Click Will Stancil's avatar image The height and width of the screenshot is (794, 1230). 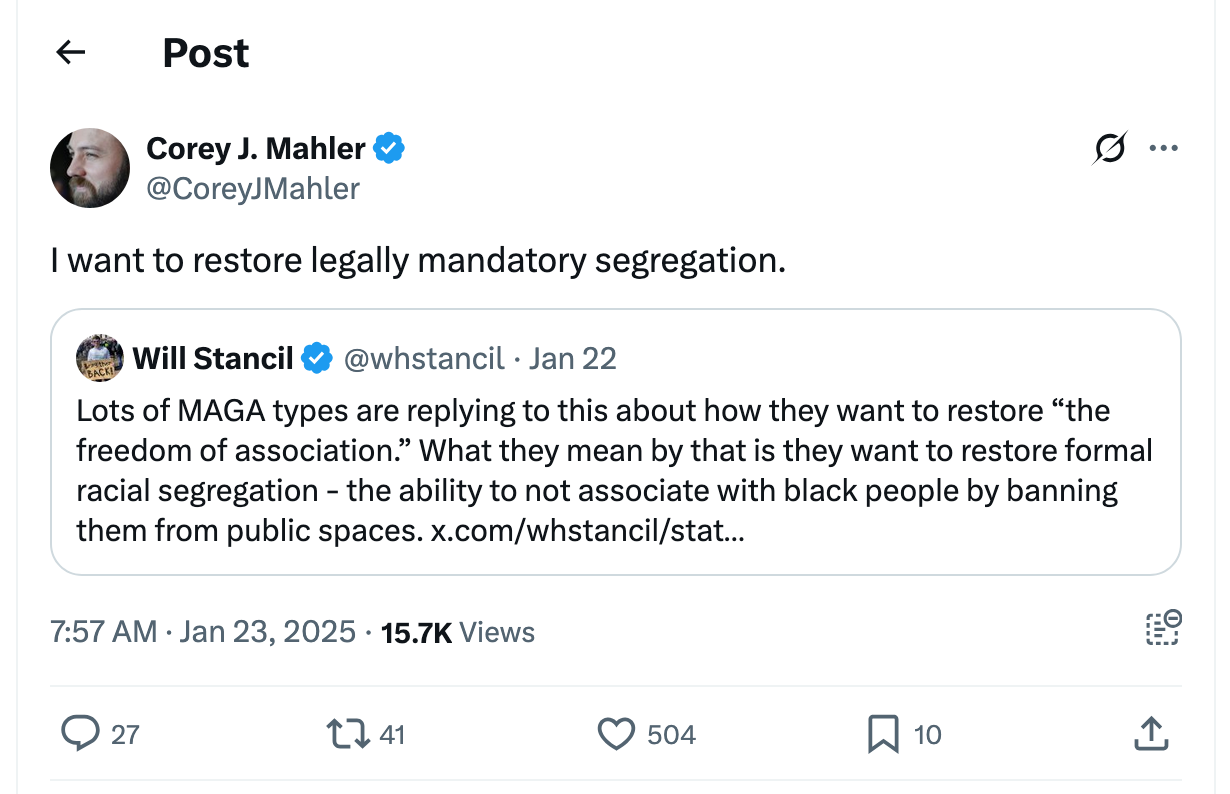(99, 358)
